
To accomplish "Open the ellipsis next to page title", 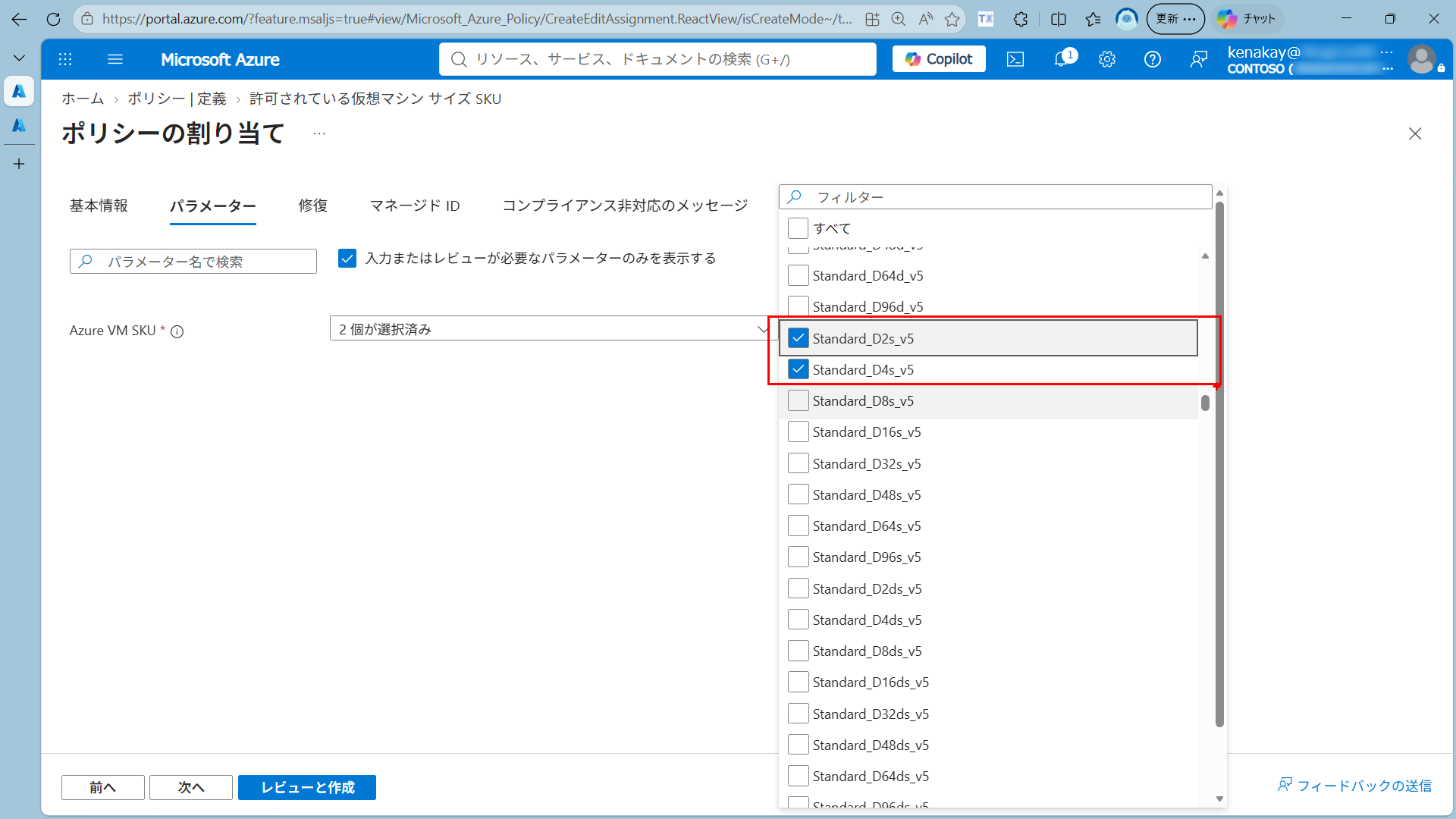I will (319, 133).
